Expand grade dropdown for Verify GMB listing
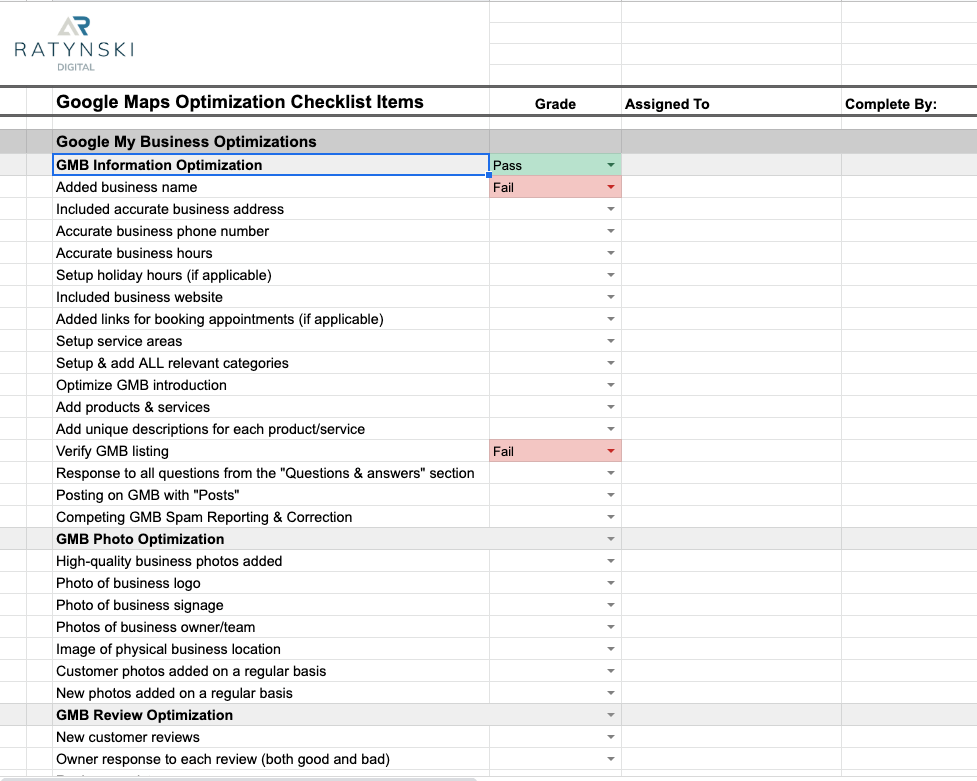 [610, 451]
